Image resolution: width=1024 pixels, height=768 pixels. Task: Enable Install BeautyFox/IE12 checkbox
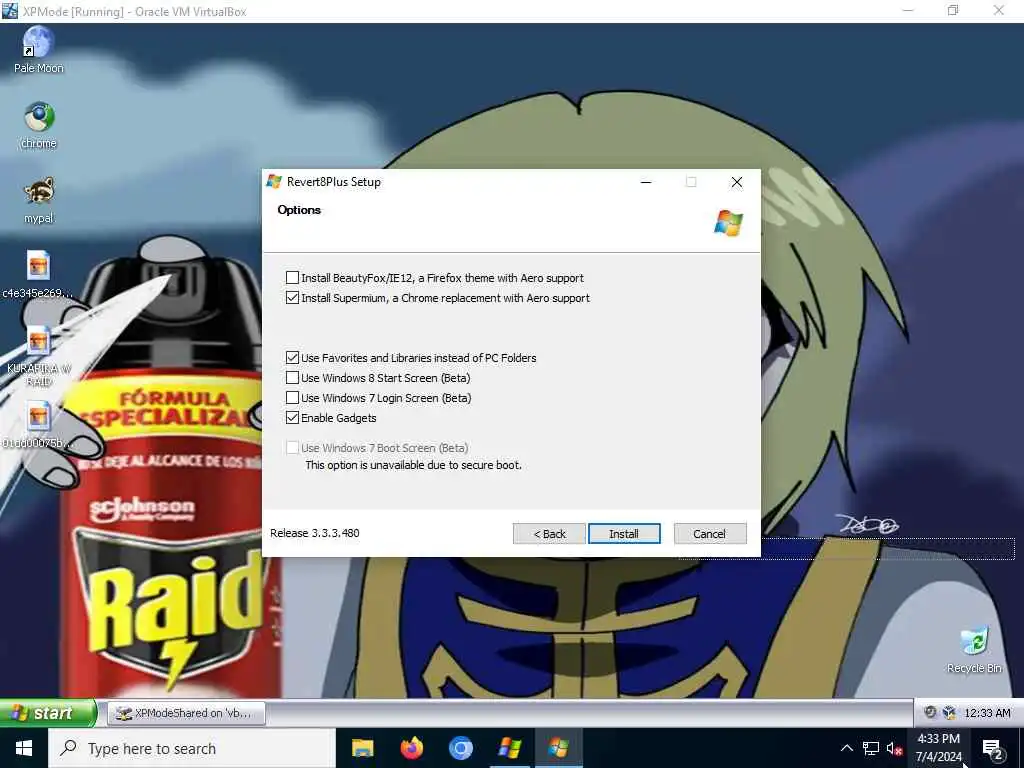(293, 278)
